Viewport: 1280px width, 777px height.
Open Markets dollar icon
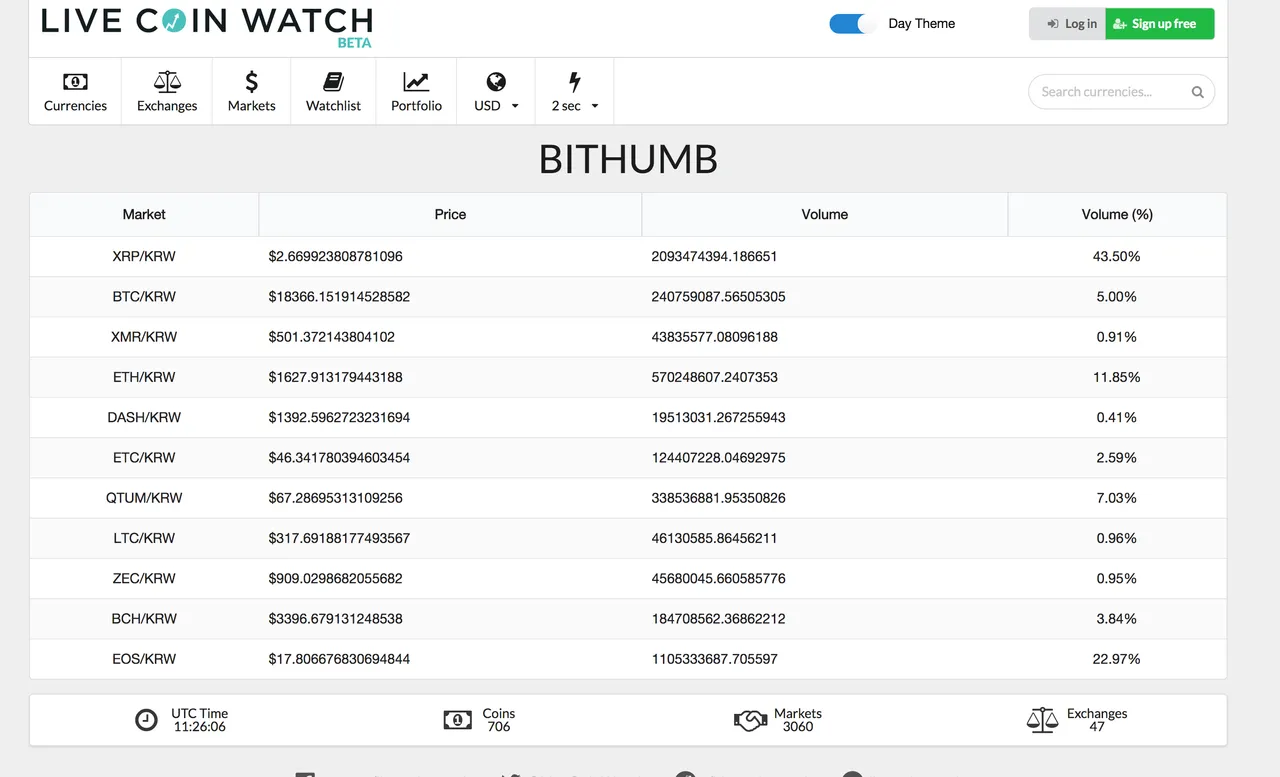pos(251,82)
